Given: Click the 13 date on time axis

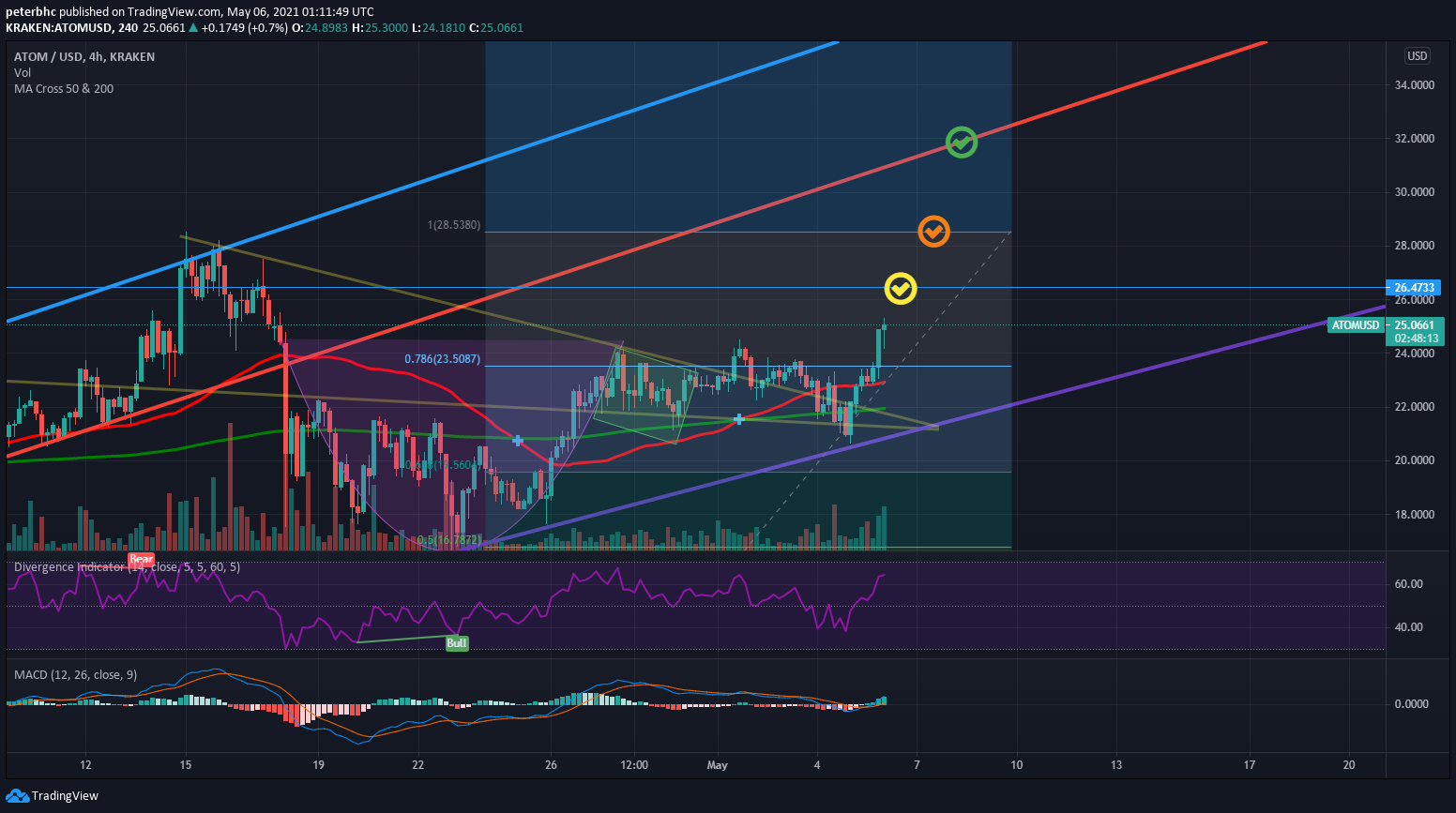Looking at the screenshot, I should pos(1116,765).
